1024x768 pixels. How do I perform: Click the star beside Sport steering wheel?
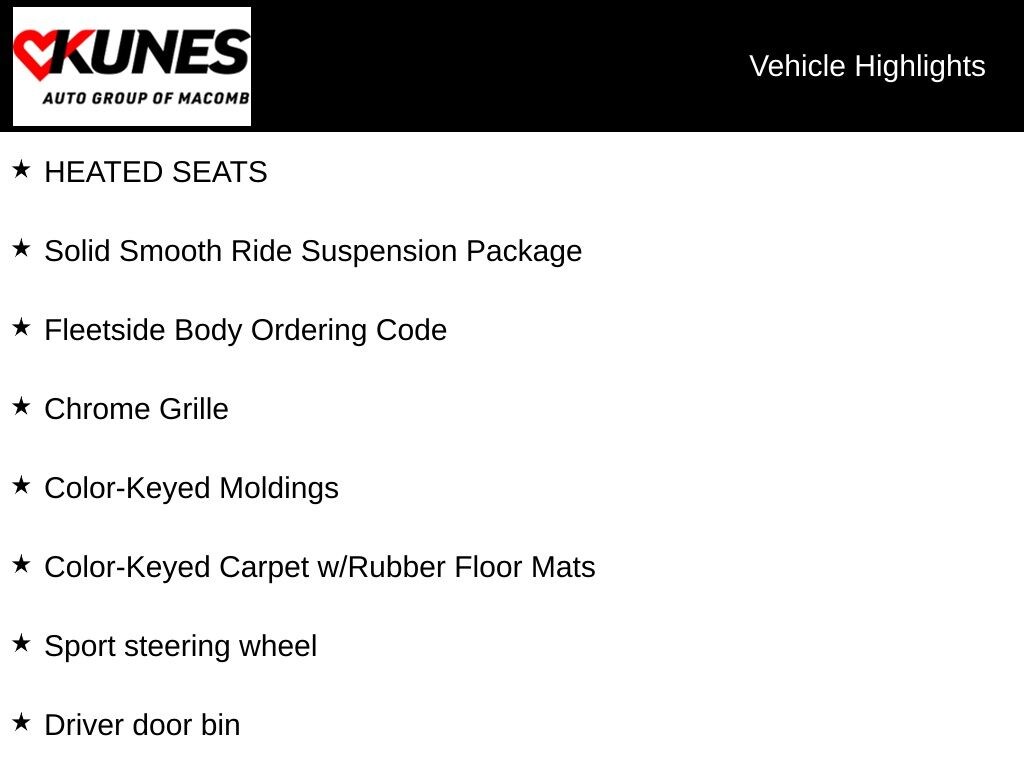21,644
